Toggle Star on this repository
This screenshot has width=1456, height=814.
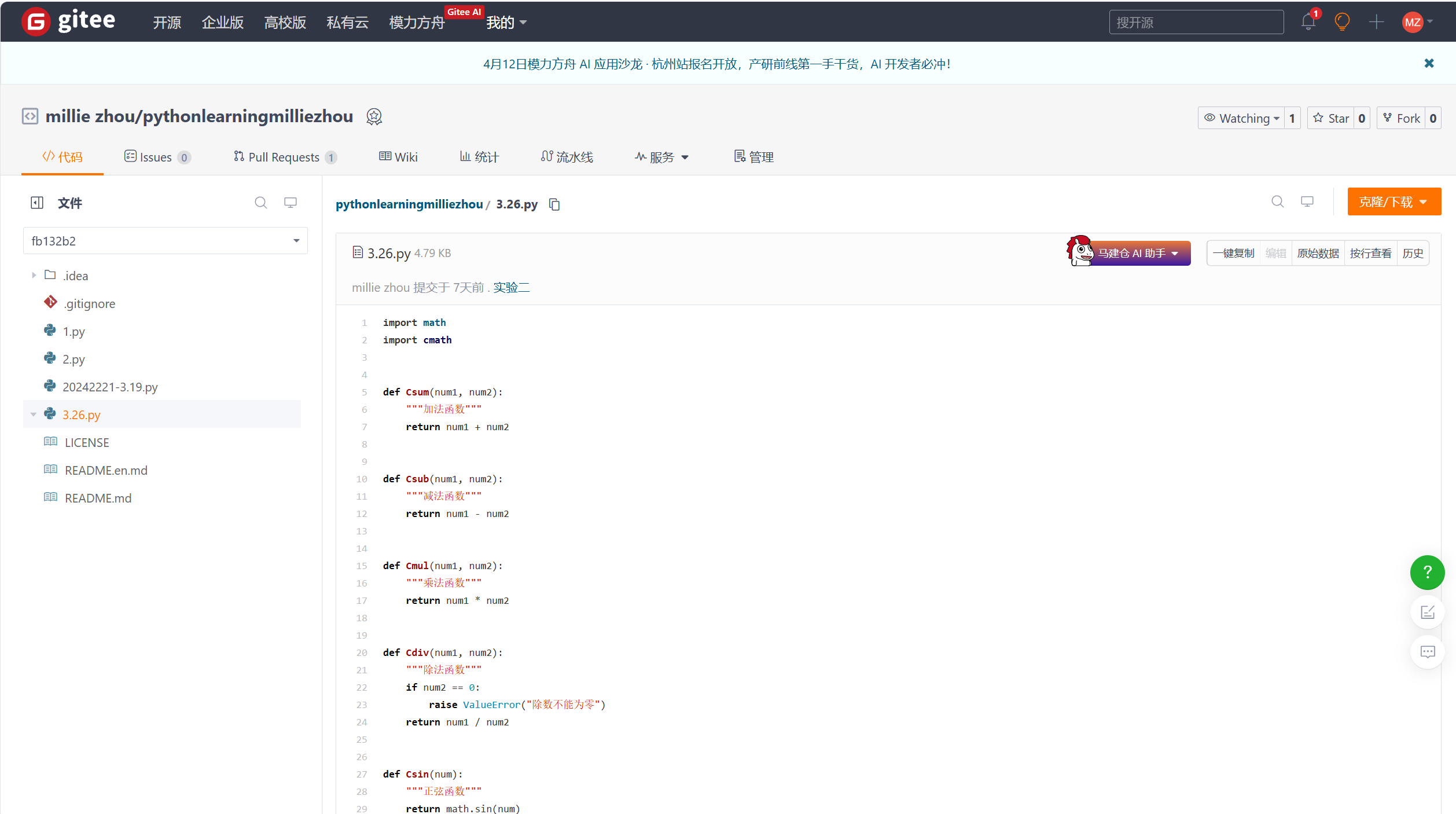(x=1331, y=118)
